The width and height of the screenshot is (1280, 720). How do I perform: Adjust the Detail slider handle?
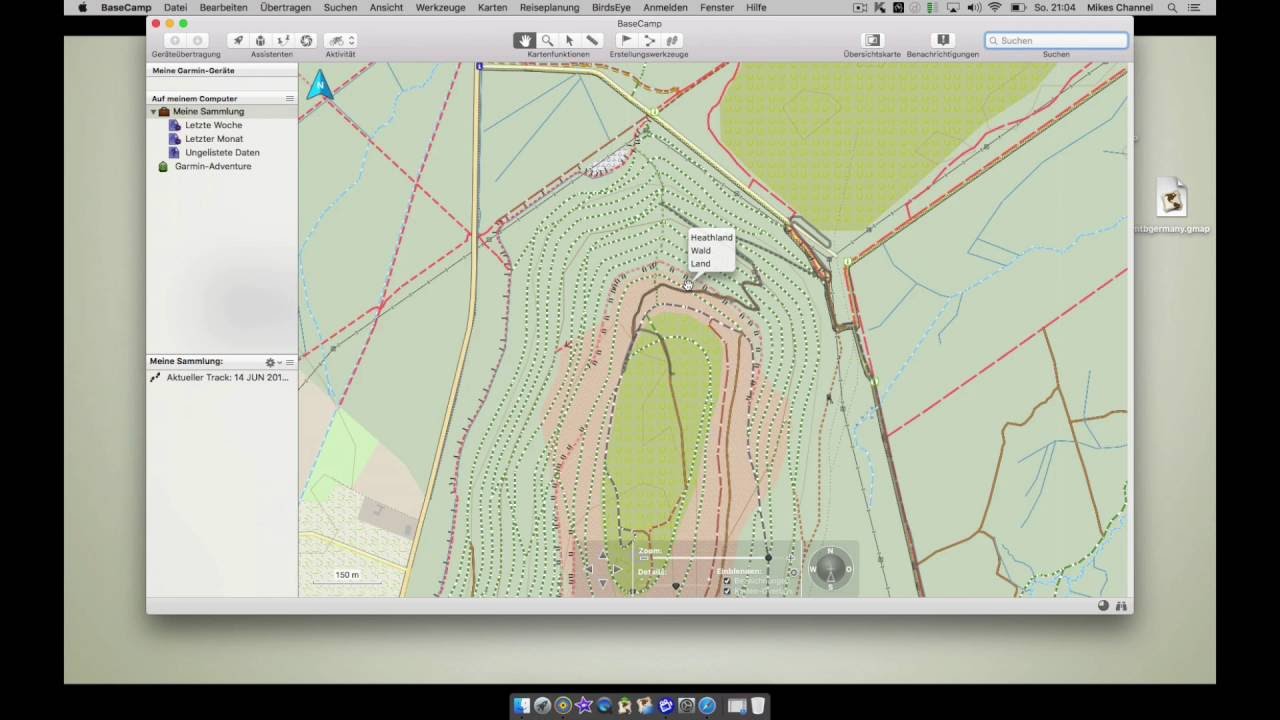pyautogui.click(x=675, y=586)
